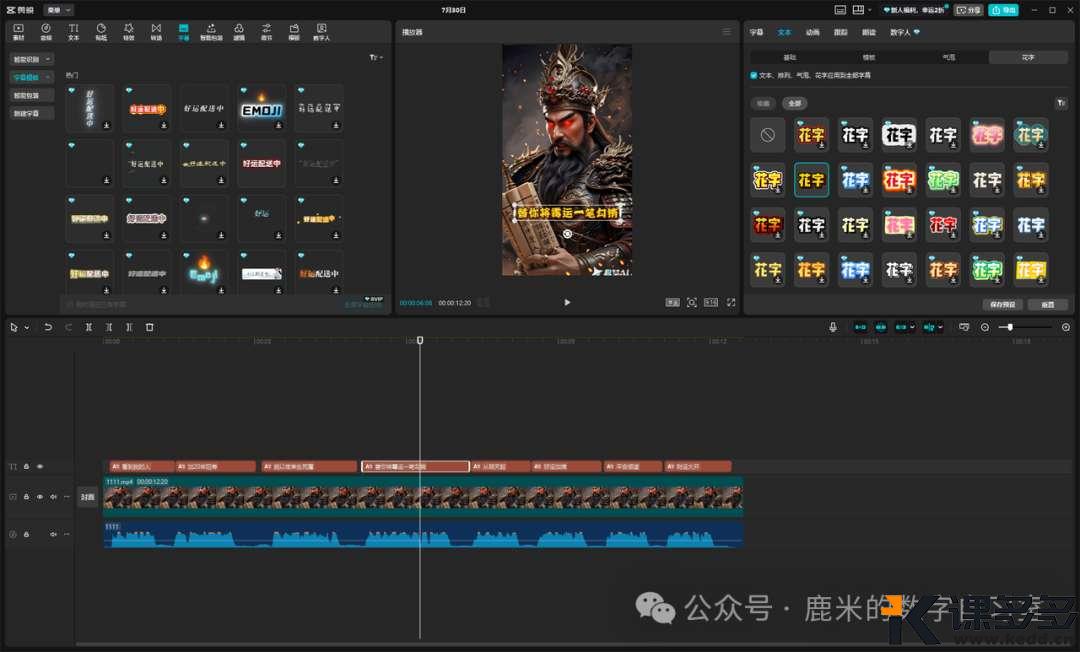Switch to the 跟踪 tracking tab
The height and width of the screenshot is (652, 1080).
click(x=841, y=32)
